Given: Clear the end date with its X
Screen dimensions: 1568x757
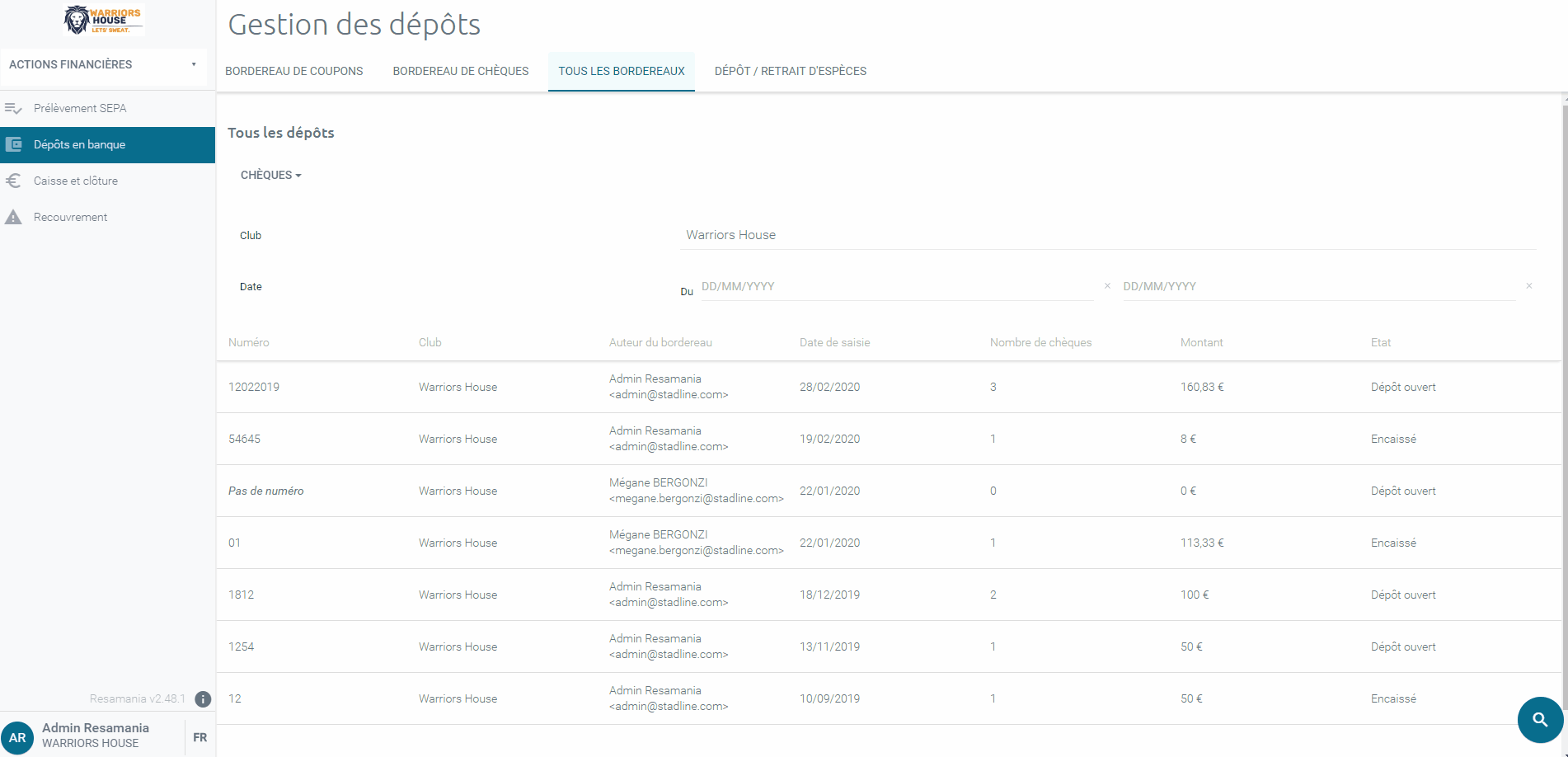Looking at the screenshot, I should [x=1528, y=286].
